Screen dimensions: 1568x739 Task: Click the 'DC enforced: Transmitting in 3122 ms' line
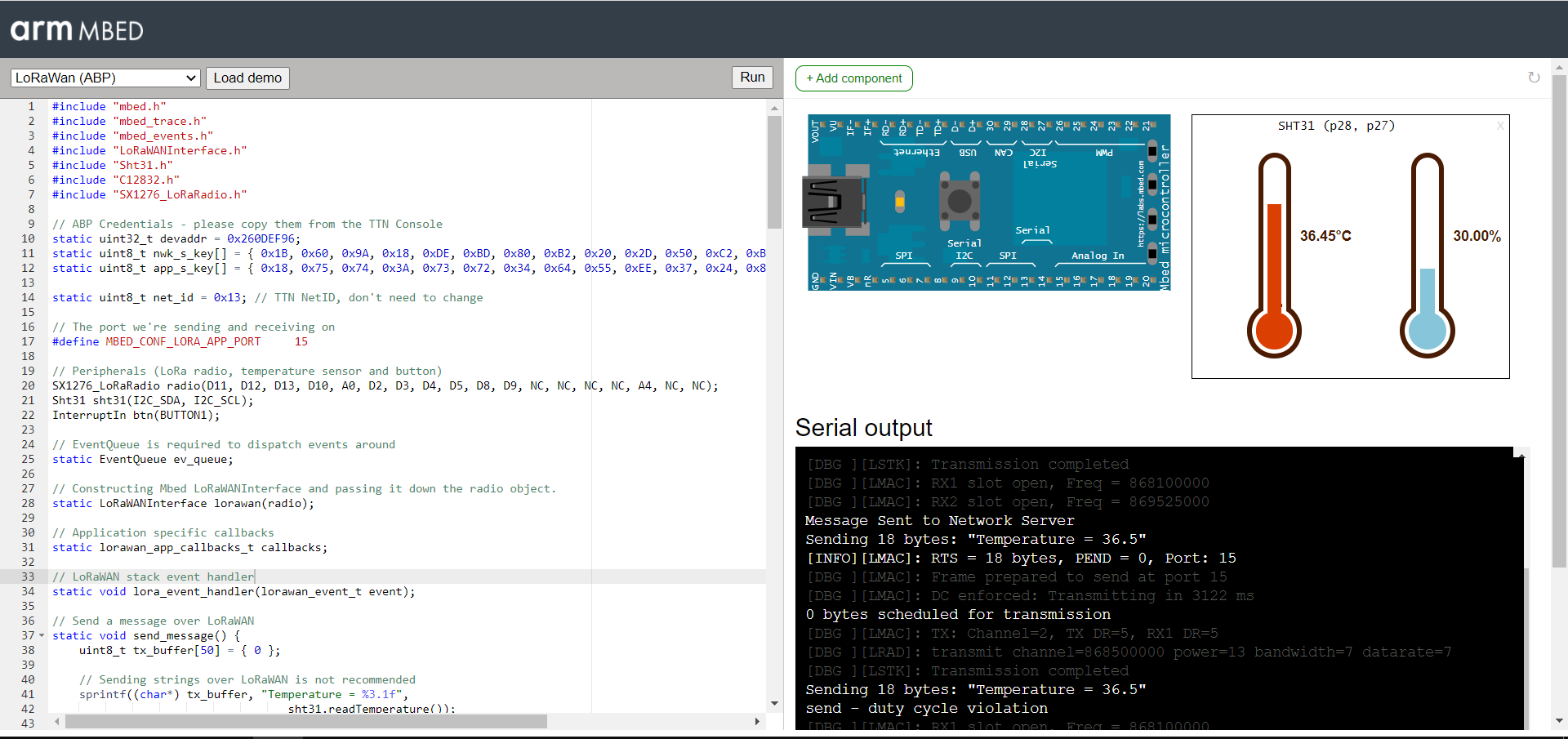pos(1031,595)
